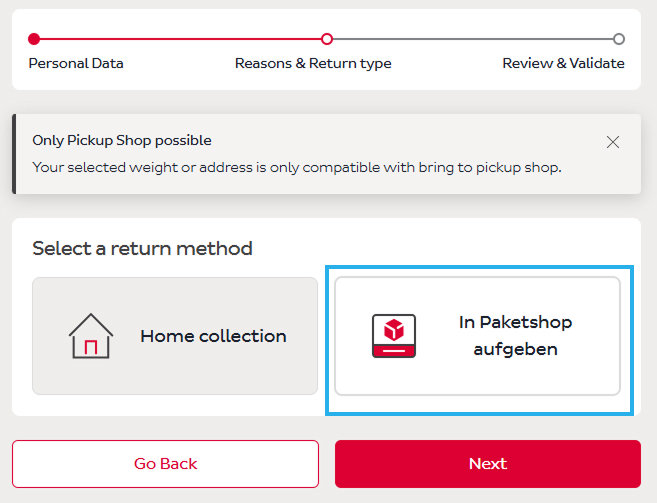Click the red completed progress line segment
This screenshot has width=657, height=503.
(x=180, y=39)
